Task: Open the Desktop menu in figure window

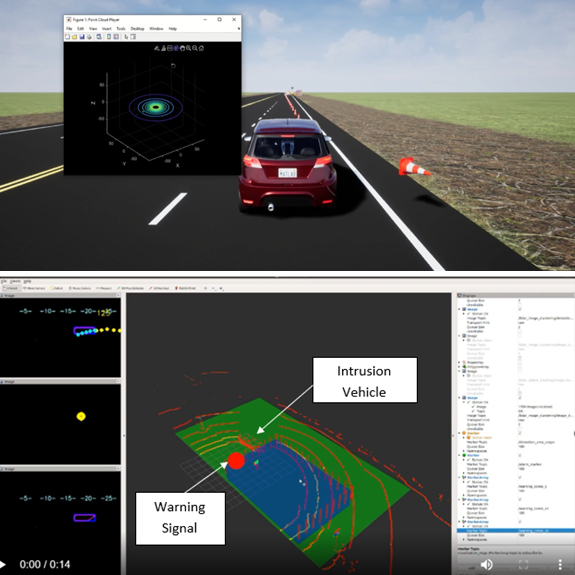Action: coord(138,29)
